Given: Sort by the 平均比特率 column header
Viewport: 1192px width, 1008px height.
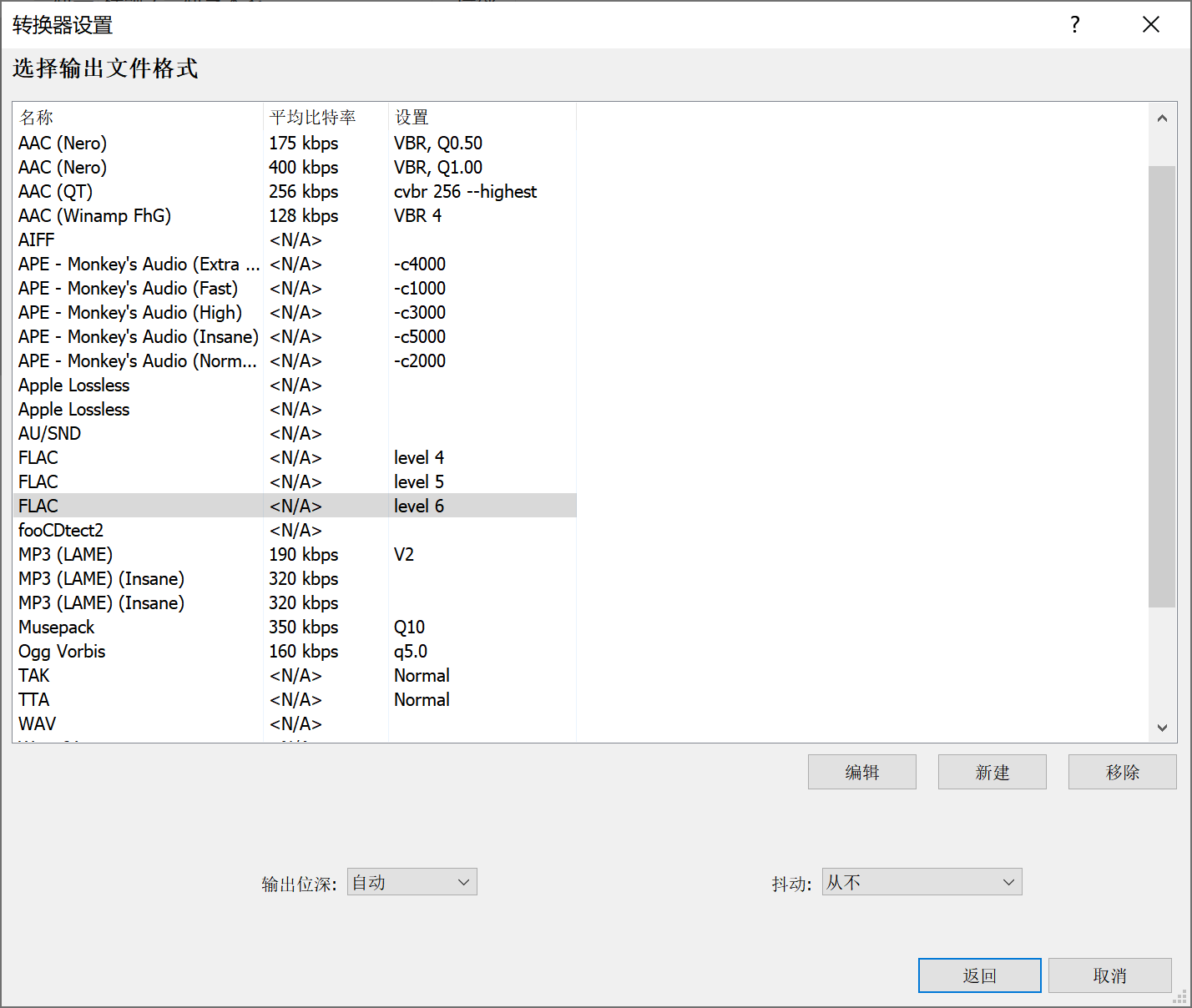Looking at the screenshot, I should click(326, 117).
